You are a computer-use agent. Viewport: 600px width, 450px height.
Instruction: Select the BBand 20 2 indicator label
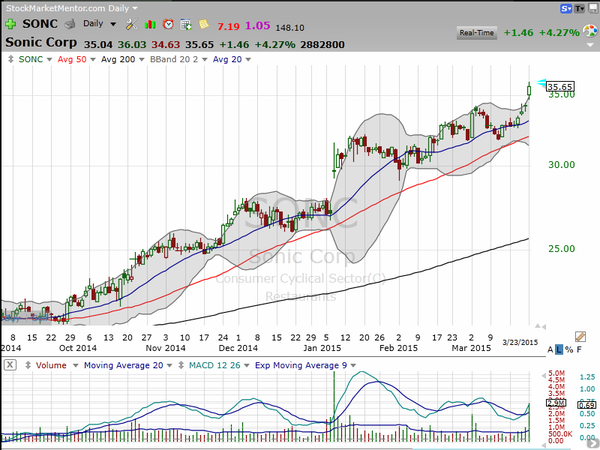pos(174,59)
